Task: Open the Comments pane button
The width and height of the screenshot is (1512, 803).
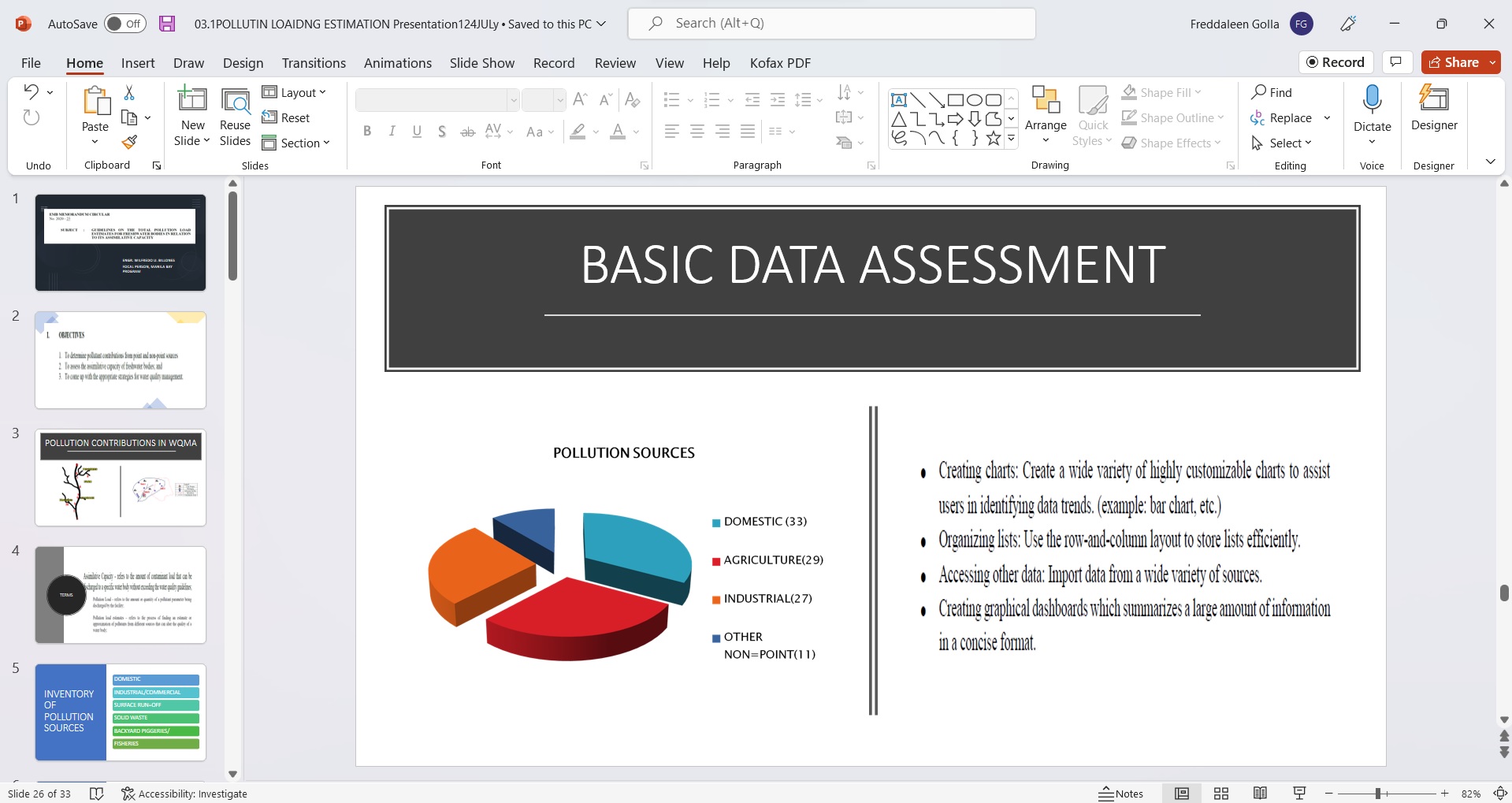Action: click(x=1396, y=62)
